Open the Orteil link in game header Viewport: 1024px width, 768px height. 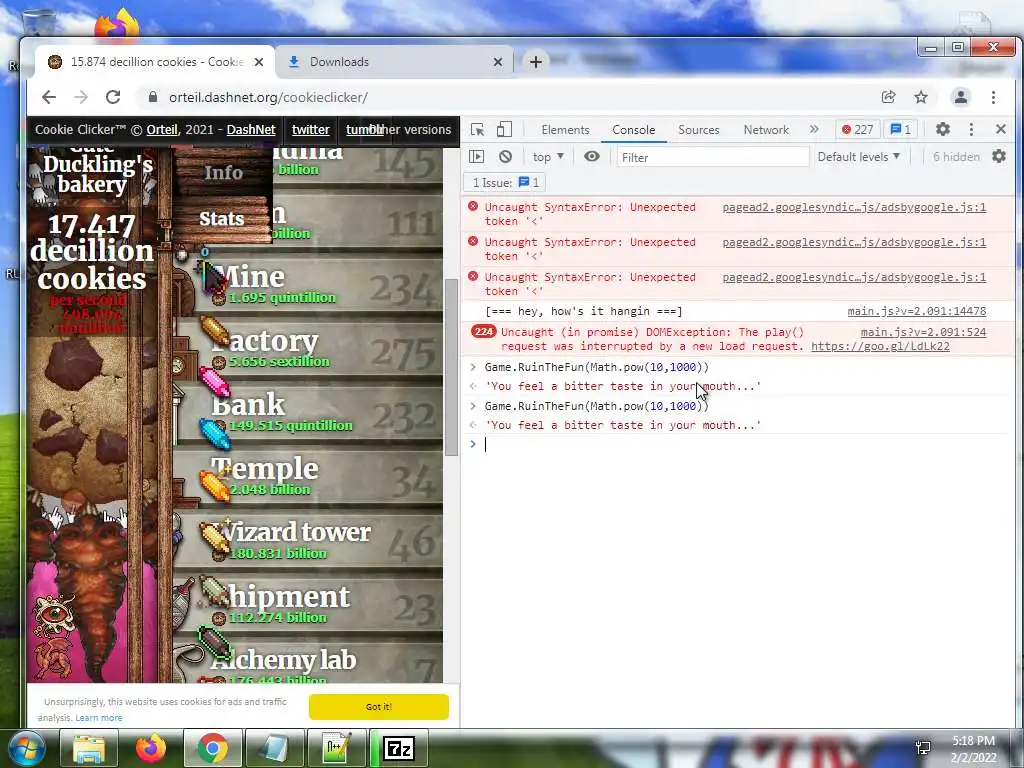(x=161, y=129)
